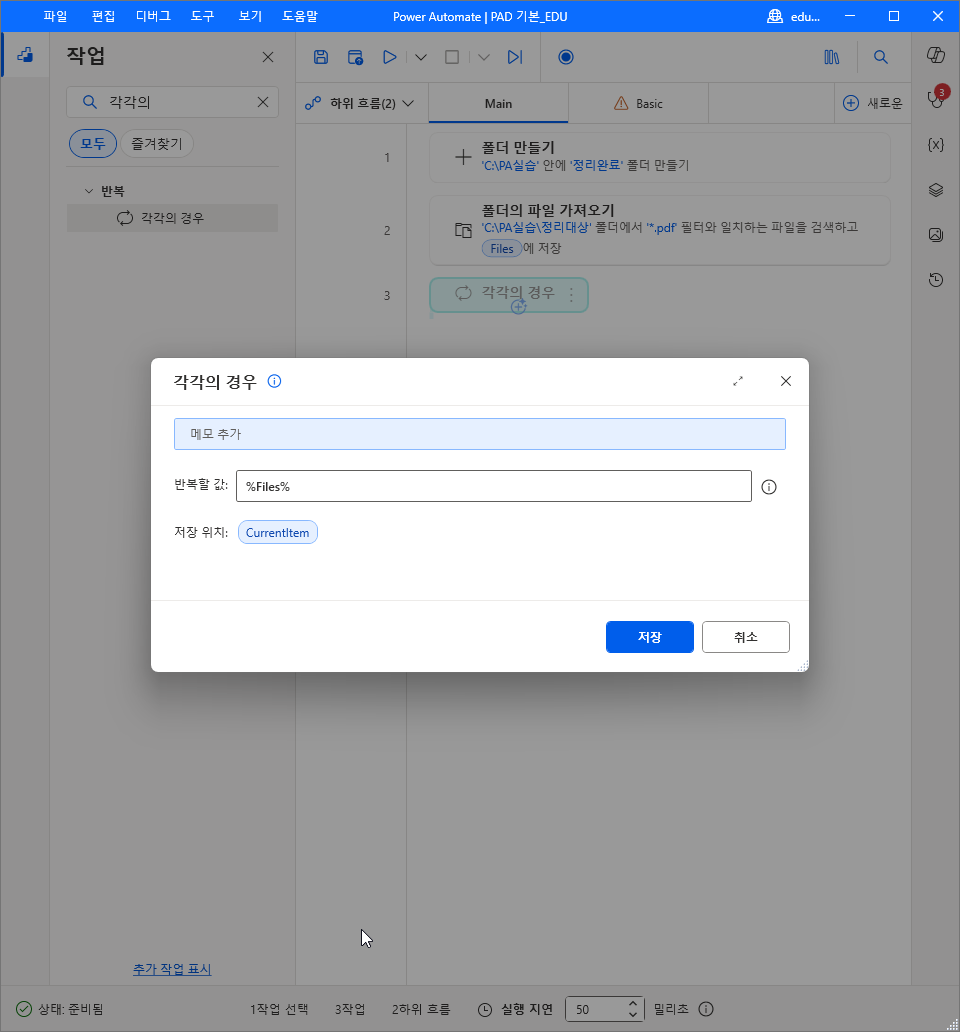Start the Recorder icon

click(x=566, y=57)
